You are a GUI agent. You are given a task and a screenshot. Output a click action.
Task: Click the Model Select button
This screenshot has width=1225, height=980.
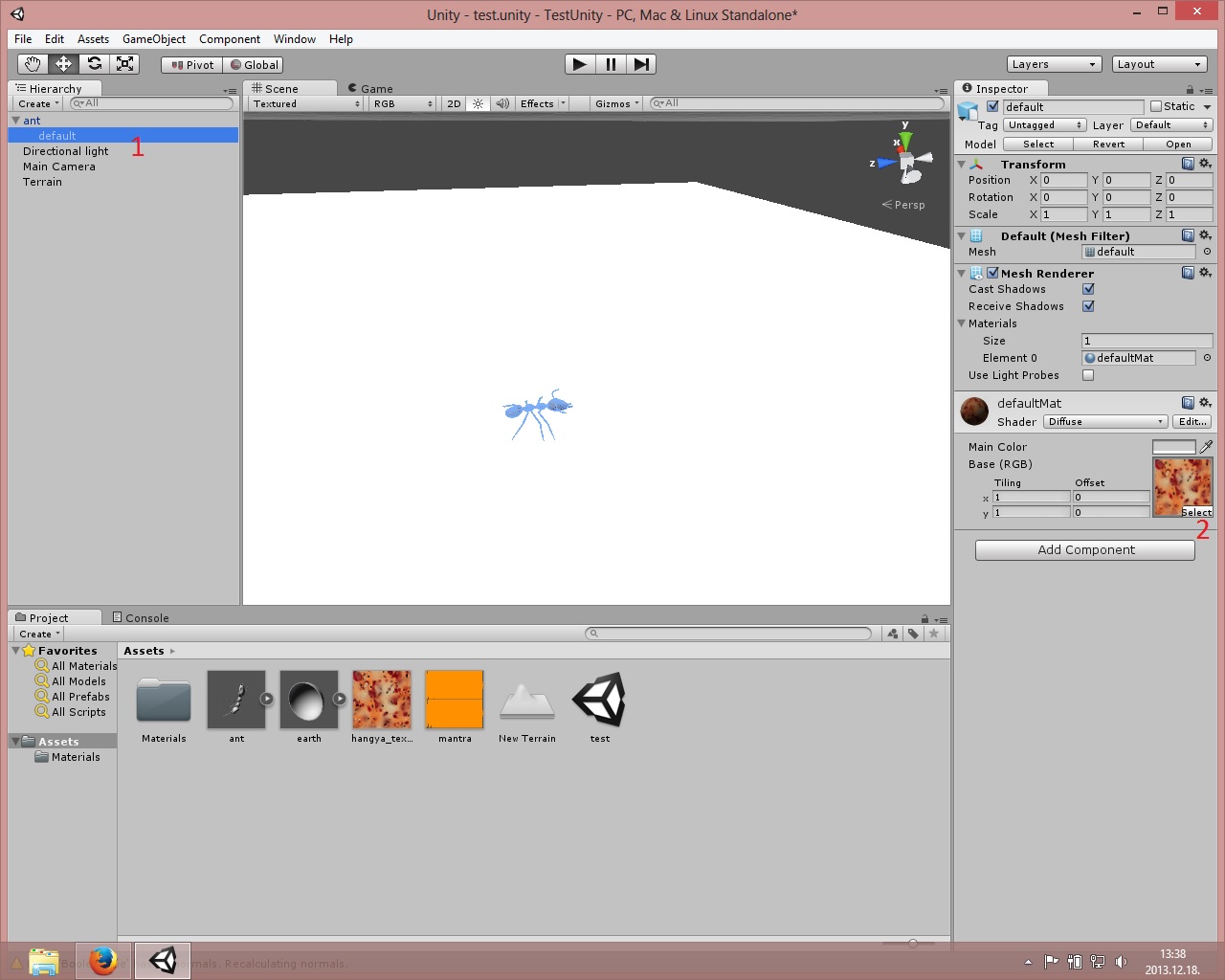(1038, 145)
